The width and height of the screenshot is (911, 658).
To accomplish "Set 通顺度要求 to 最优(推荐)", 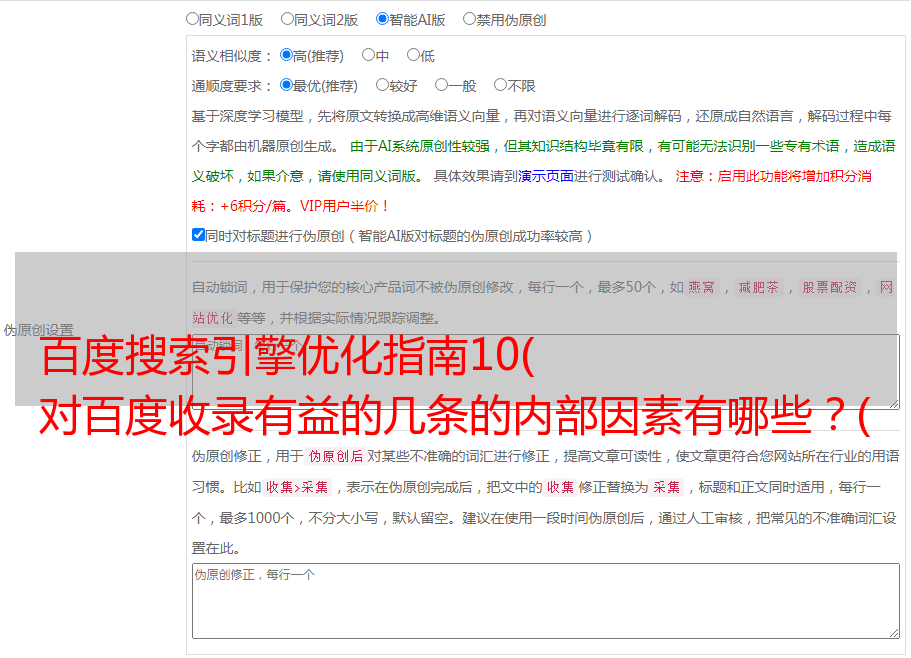I will [x=286, y=85].
